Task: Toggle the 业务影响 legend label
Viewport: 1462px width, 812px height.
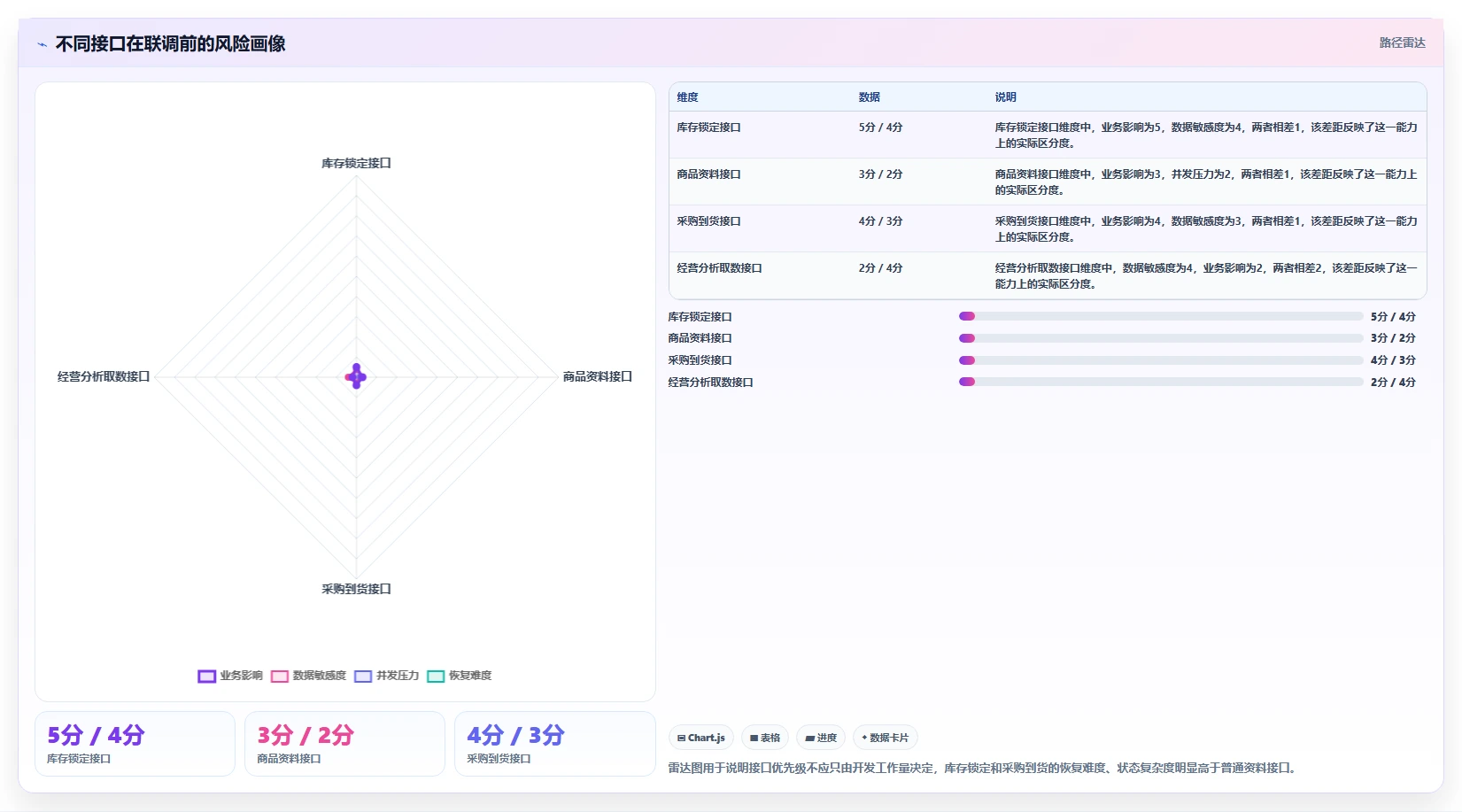Action: tap(241, 676)
